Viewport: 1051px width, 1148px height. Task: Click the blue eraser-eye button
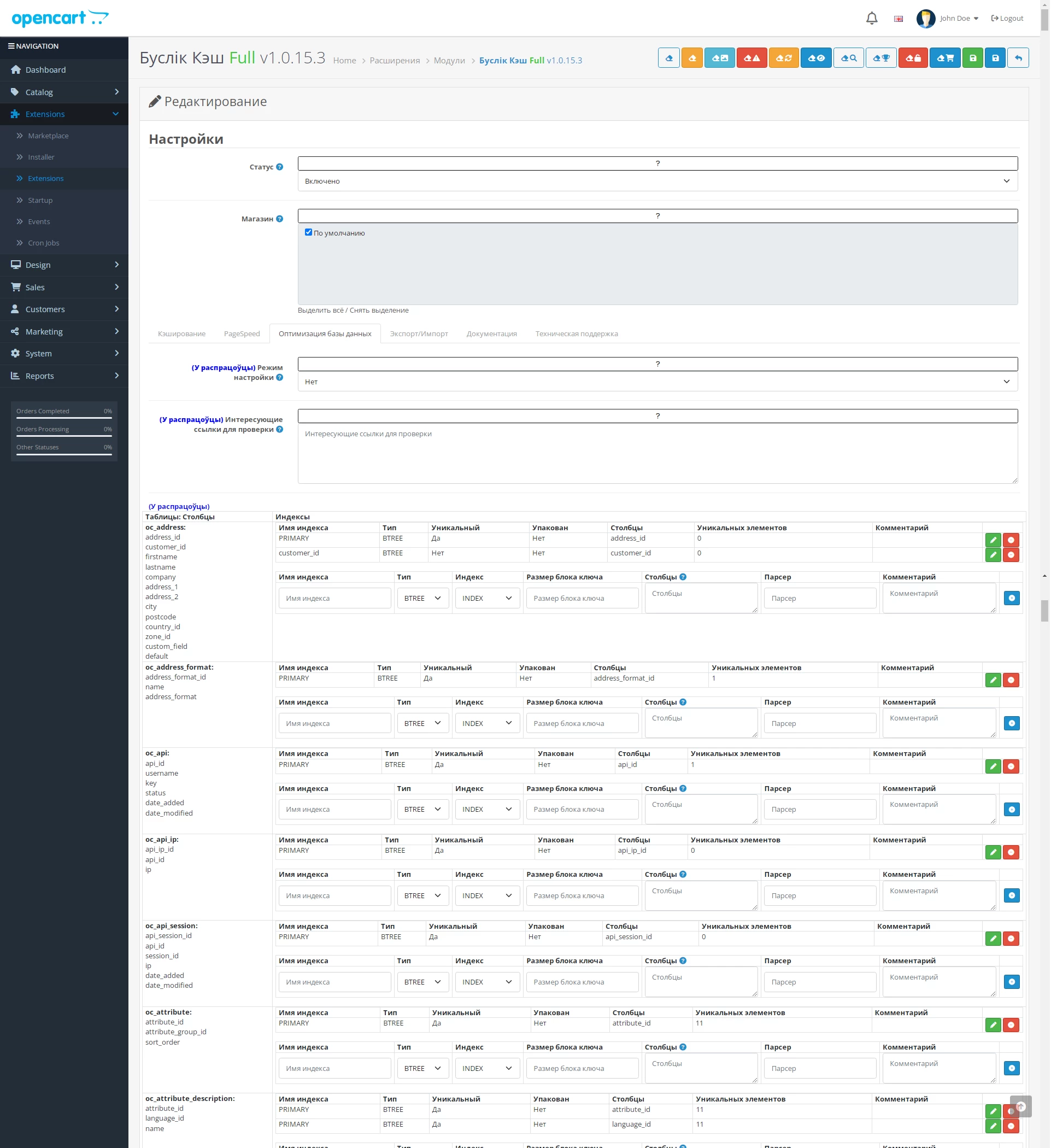[817, 58]
